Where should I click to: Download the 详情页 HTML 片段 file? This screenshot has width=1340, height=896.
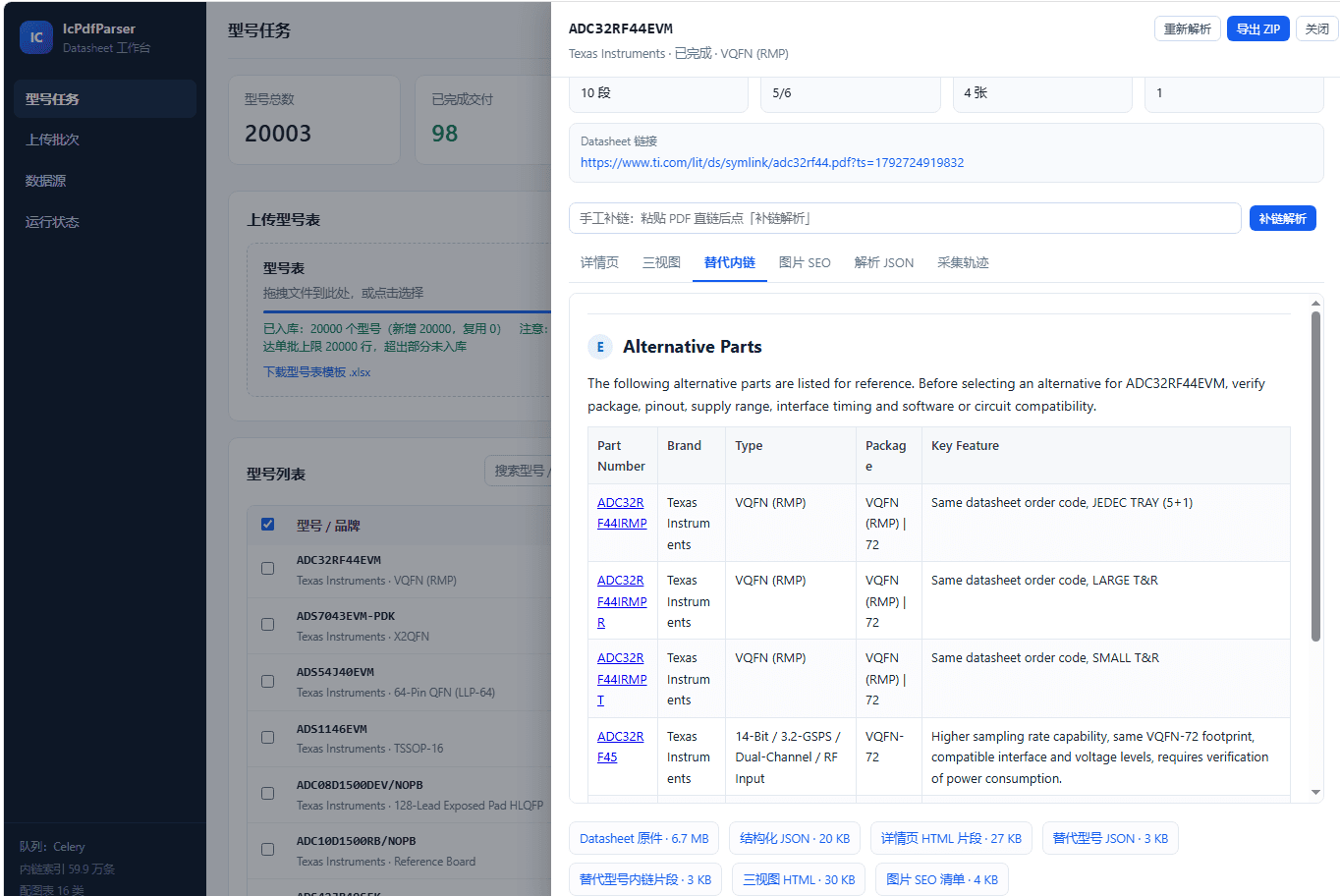click(x=951, y=838)
